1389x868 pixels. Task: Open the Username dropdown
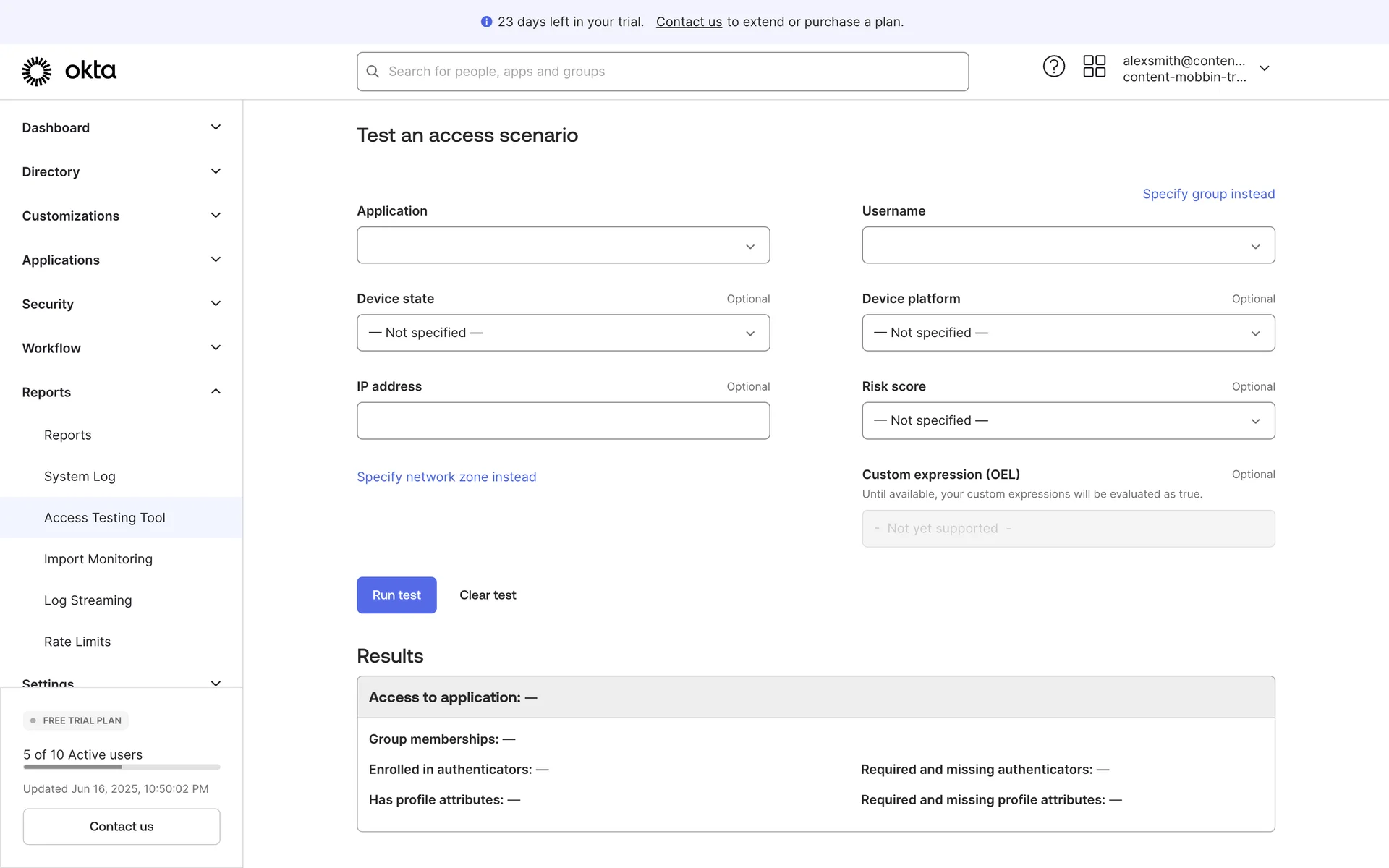(x=1068, y=246)
